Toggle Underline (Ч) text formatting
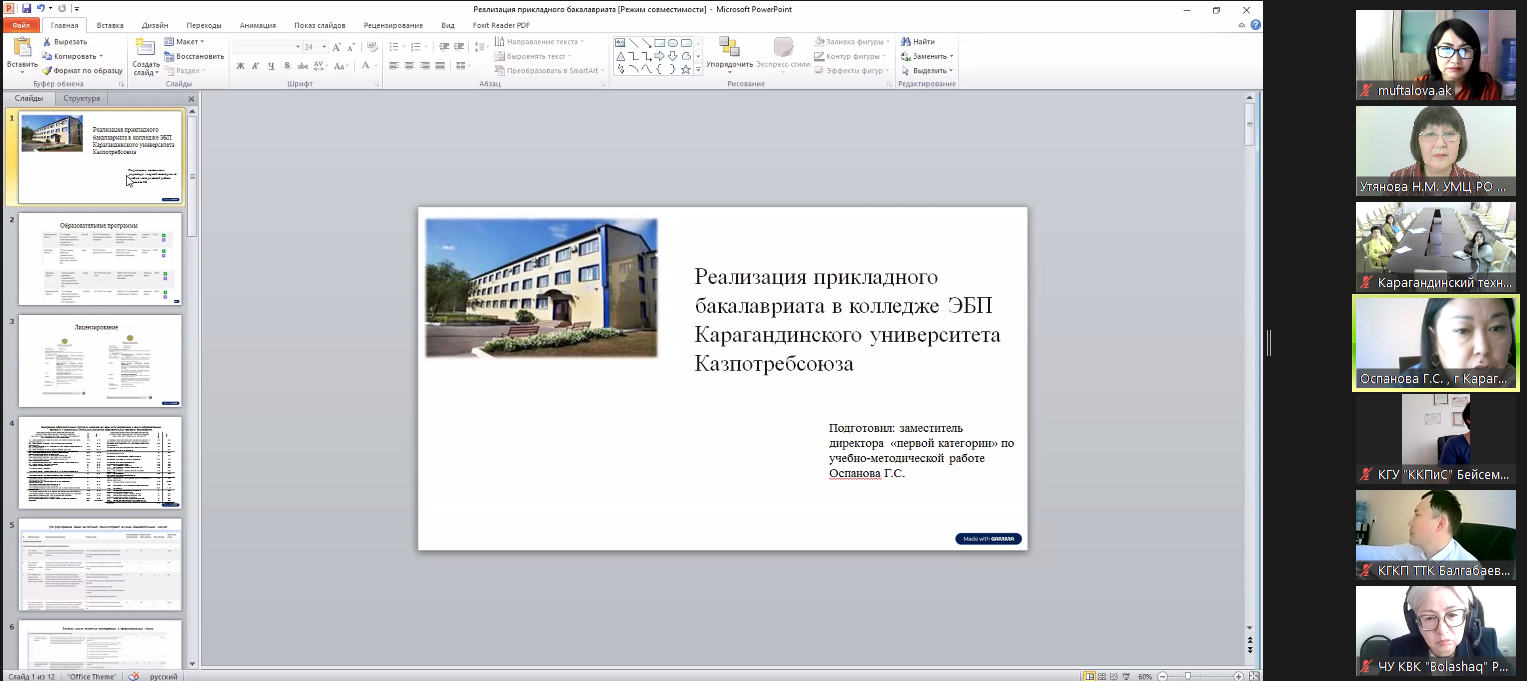This screenshot has height=681, width=1527. (x=271, y=66)
